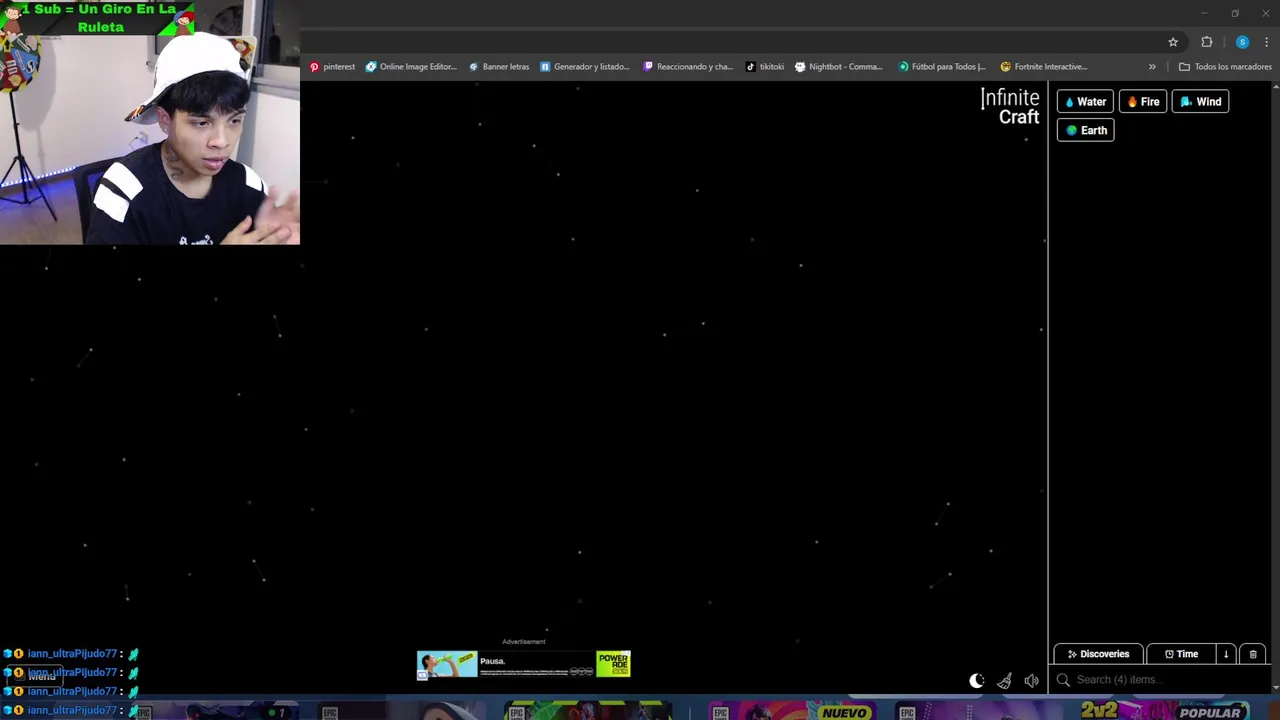Click the Infinite Craft logo
The image size is (1280, 720).
coord(1010,106)
